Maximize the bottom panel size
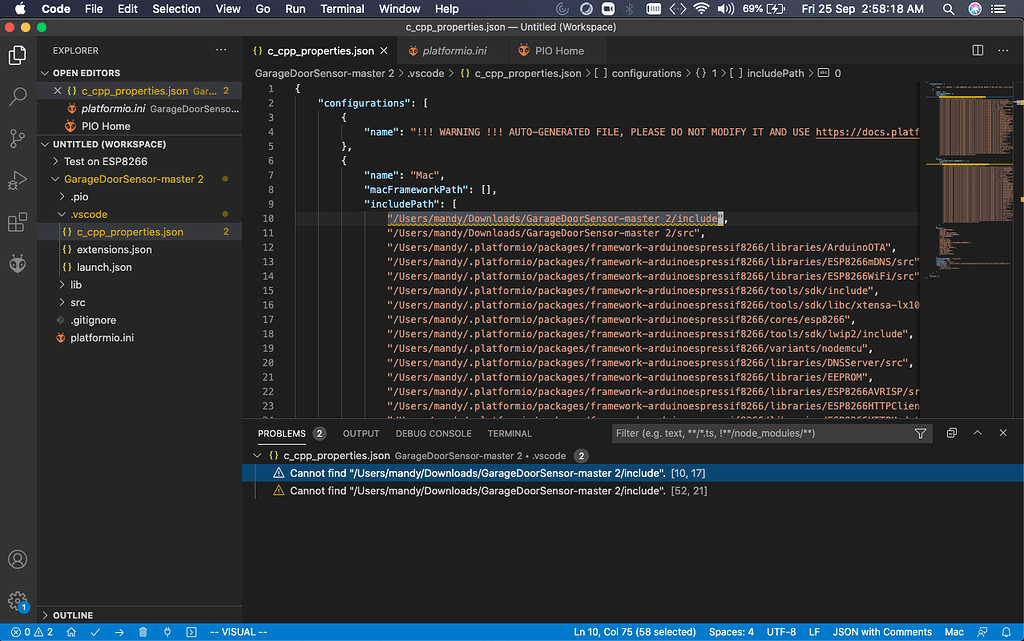1024x641 pixels. point(978,433)
